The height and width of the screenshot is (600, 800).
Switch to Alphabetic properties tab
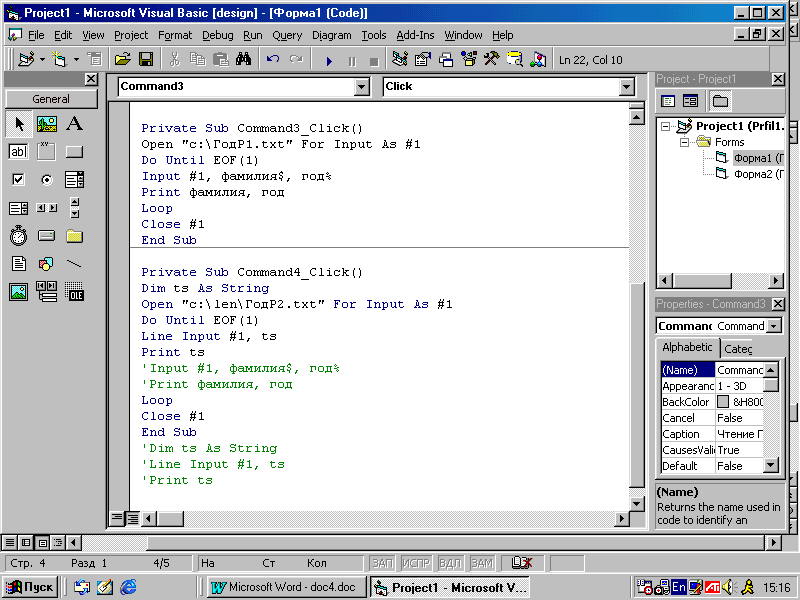pos(687,347)
